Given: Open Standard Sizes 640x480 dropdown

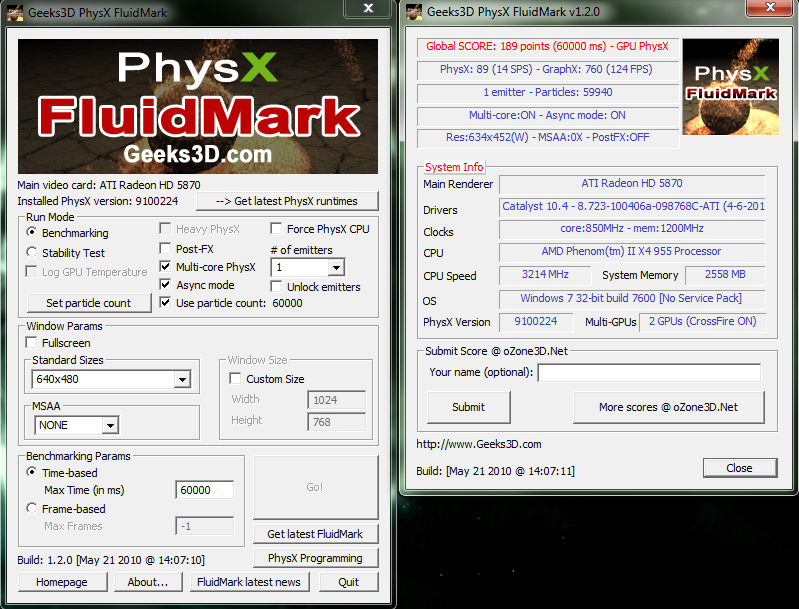Looking at the screenshot, I should tap(182, 379).
